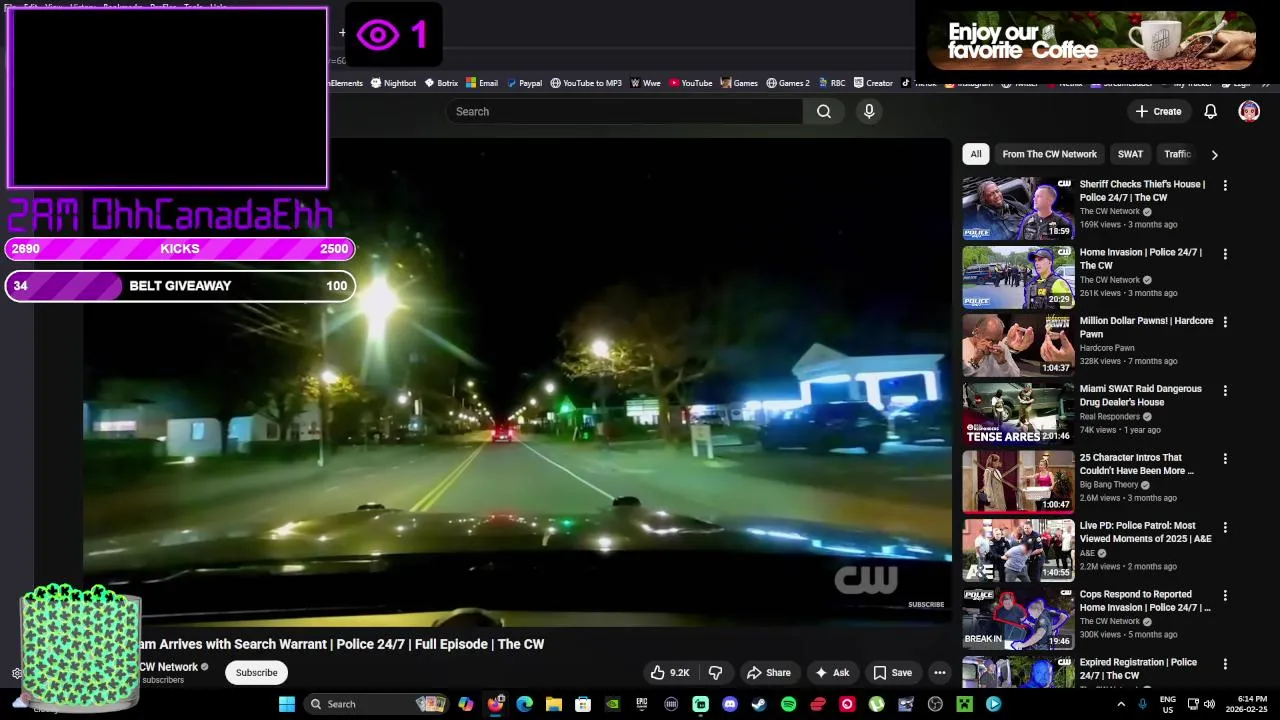Open Home Invasion Police 24/7 video title
This screenshot has height=720, width=1280.
1140,259
